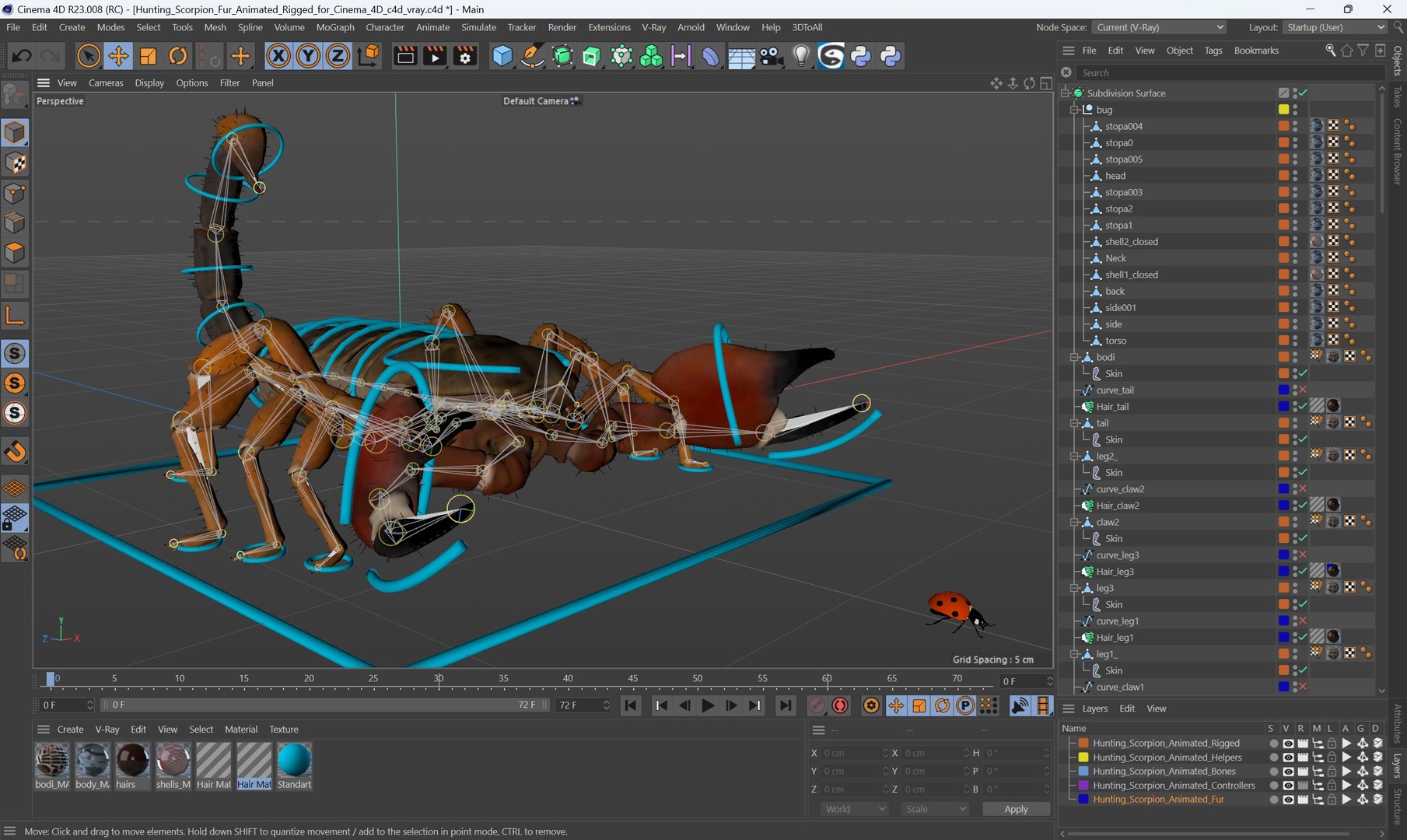Screen dimensions: 1407x840
Task: Click the Spline Pen tool icon
Action: click(x=532, y=56)
